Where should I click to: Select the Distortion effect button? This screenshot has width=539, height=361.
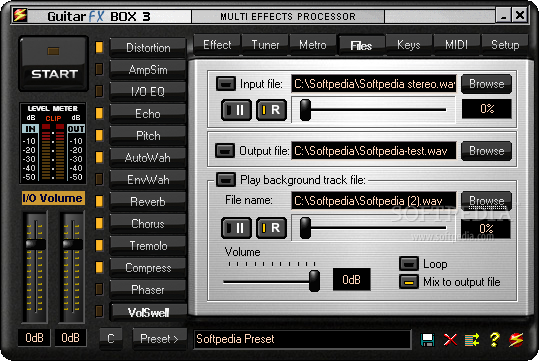pos(148,47)
